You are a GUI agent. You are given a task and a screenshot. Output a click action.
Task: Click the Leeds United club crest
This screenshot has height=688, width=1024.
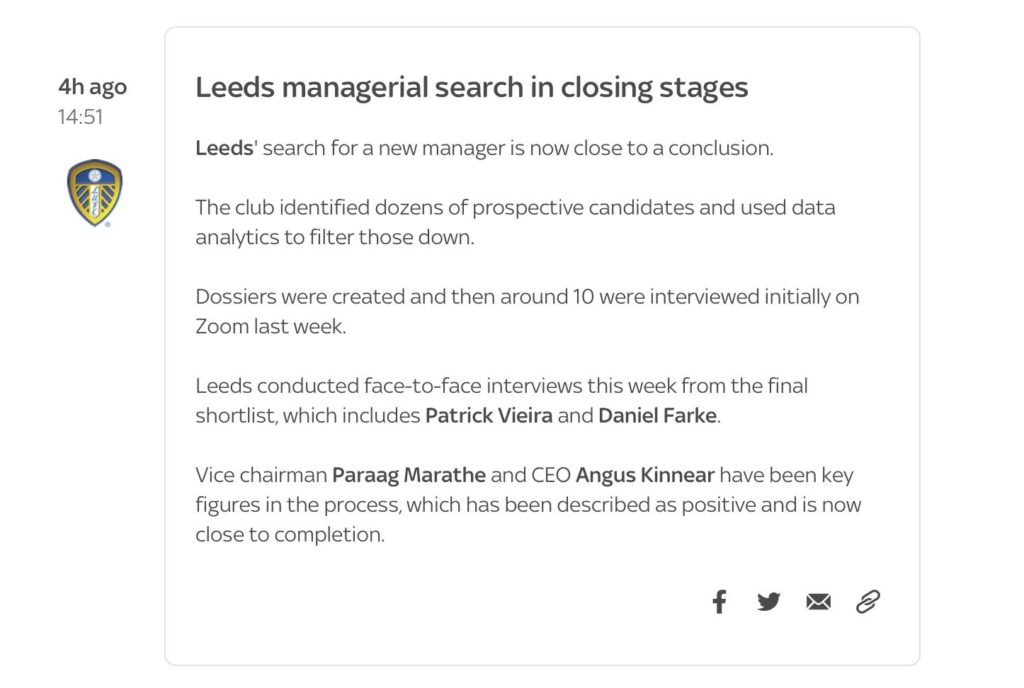[x=95, y=193]
